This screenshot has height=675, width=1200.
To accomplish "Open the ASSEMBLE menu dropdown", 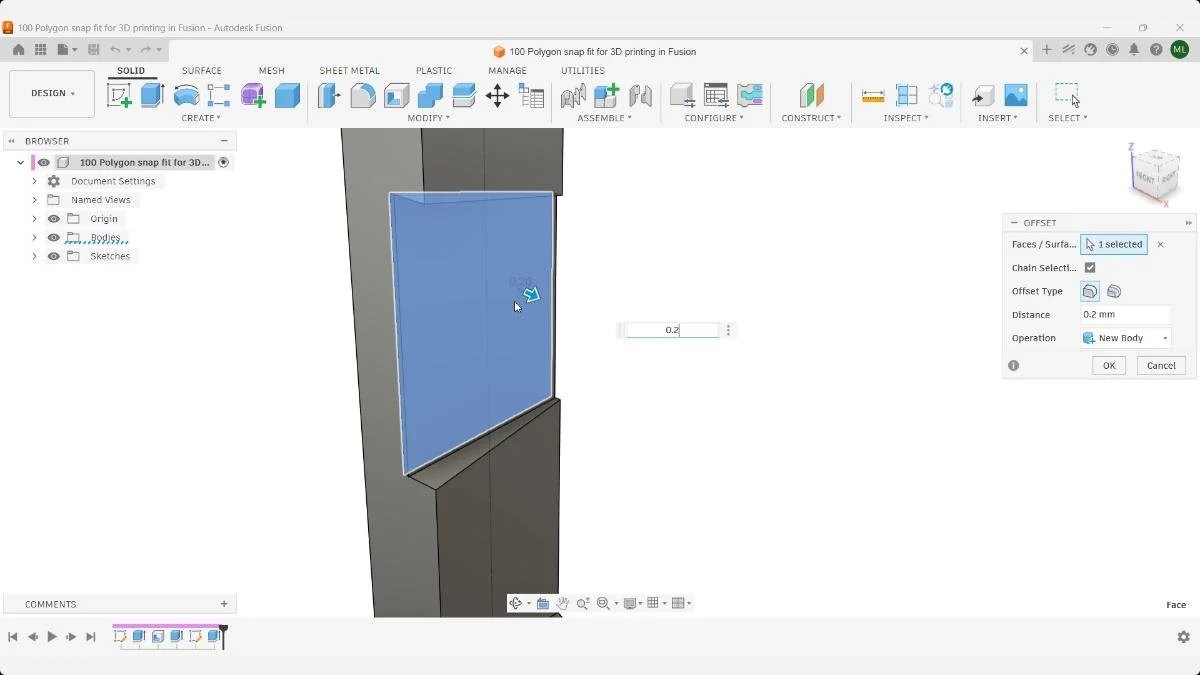I will pyautogui.click(x=604, y=118).
